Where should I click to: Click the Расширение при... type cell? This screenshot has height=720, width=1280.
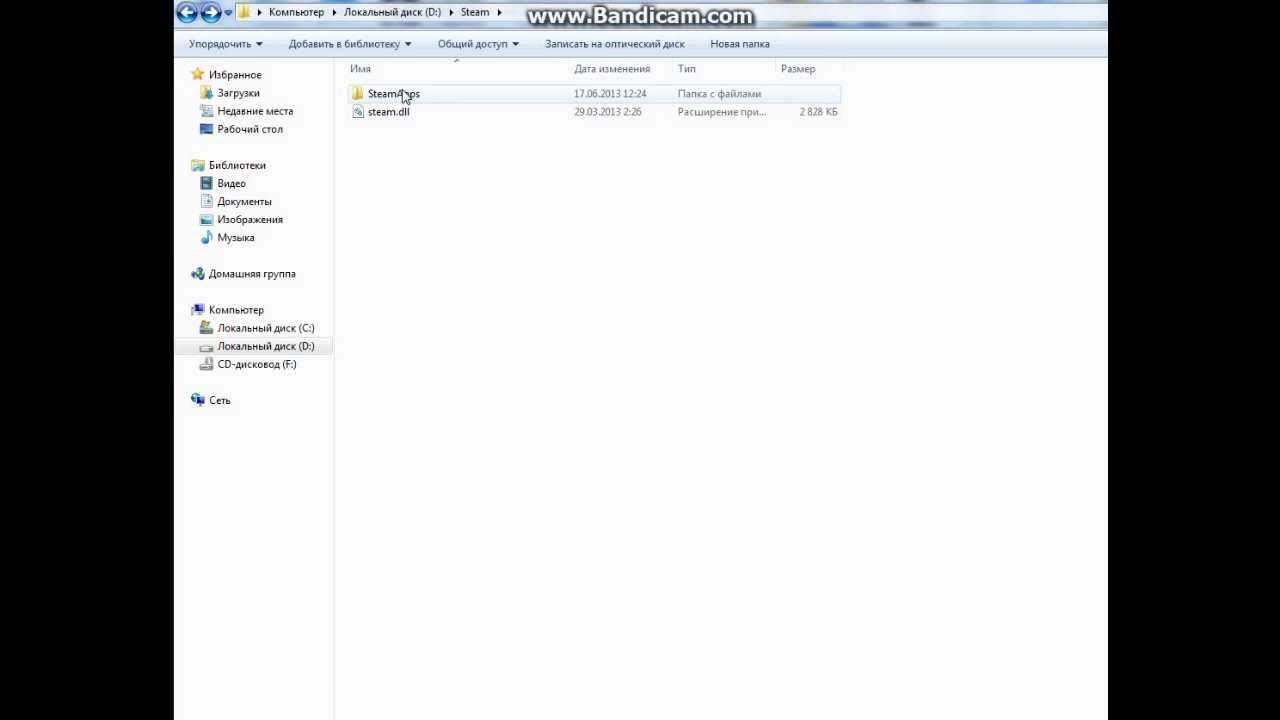(x=722, y=112)
